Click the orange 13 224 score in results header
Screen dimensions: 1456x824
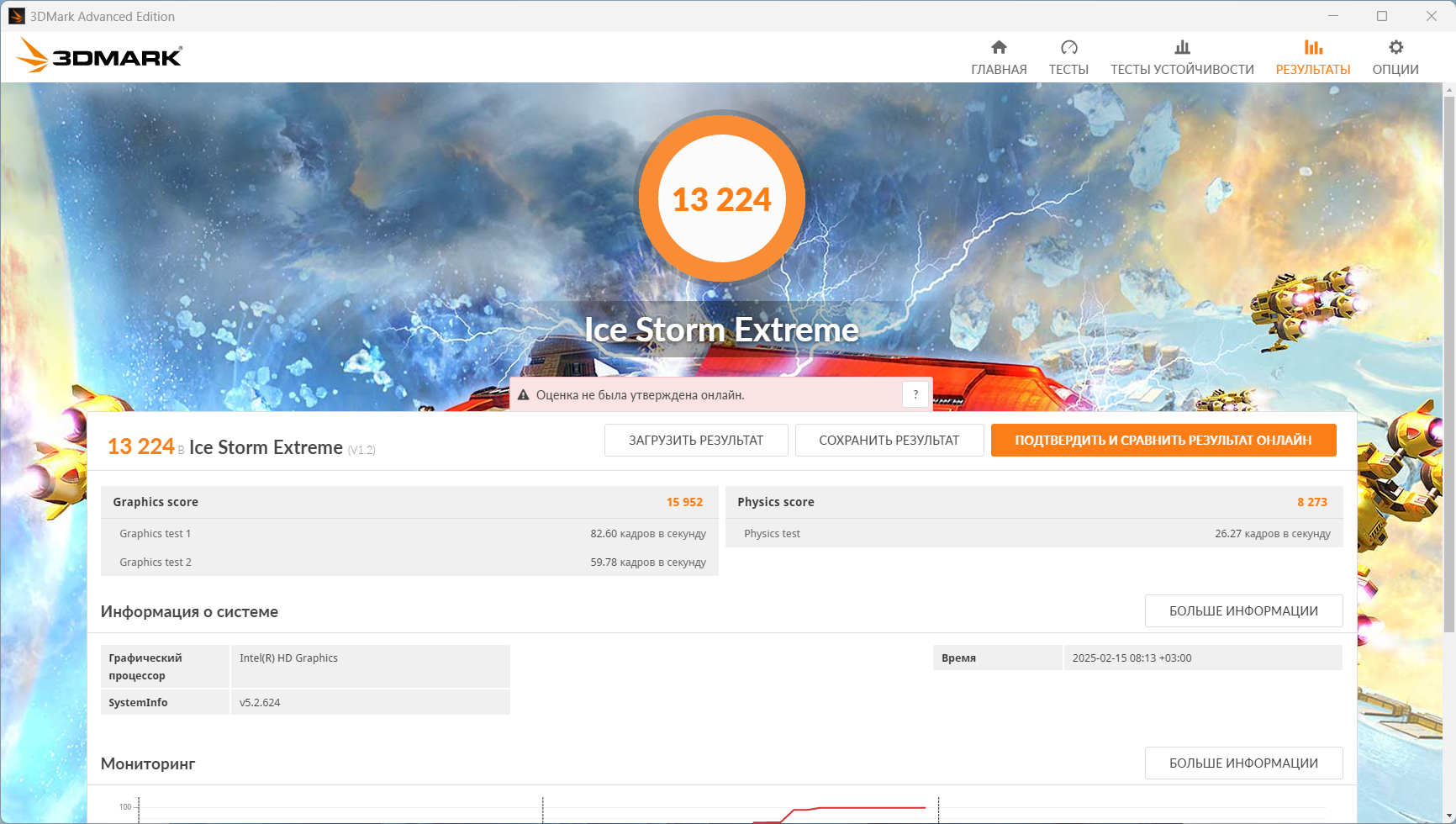tap(140, 446)
